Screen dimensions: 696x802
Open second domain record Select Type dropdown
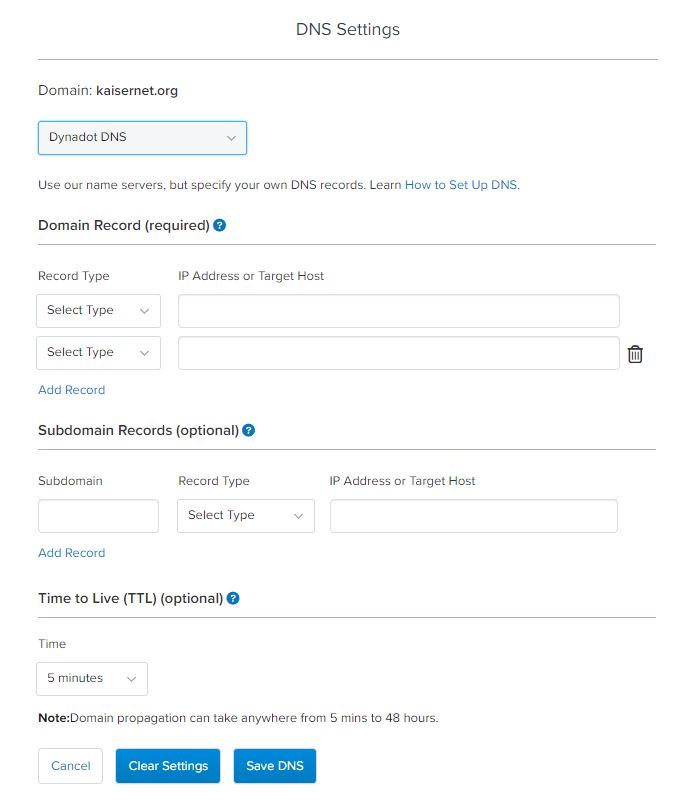pos(98,353)
